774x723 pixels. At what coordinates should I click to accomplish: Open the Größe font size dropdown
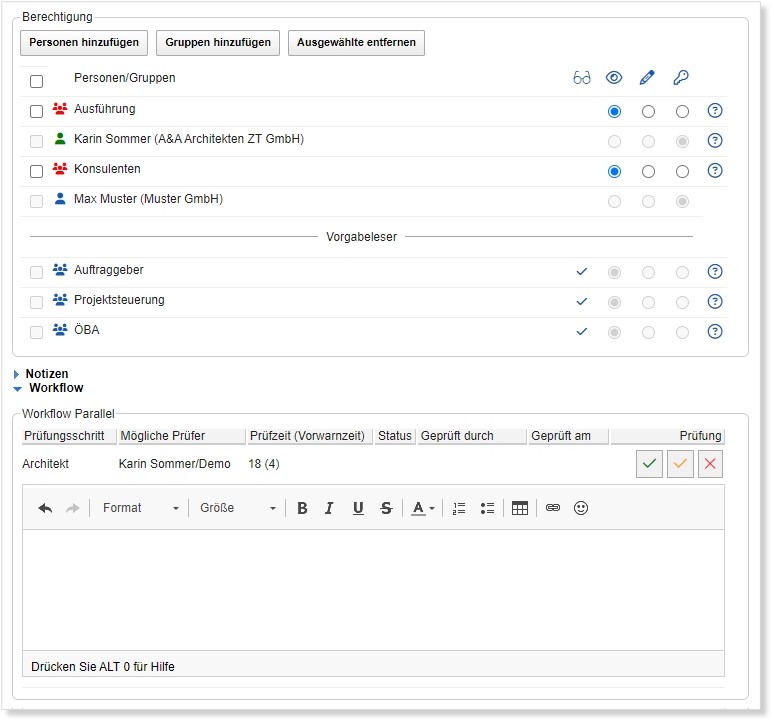237,508
